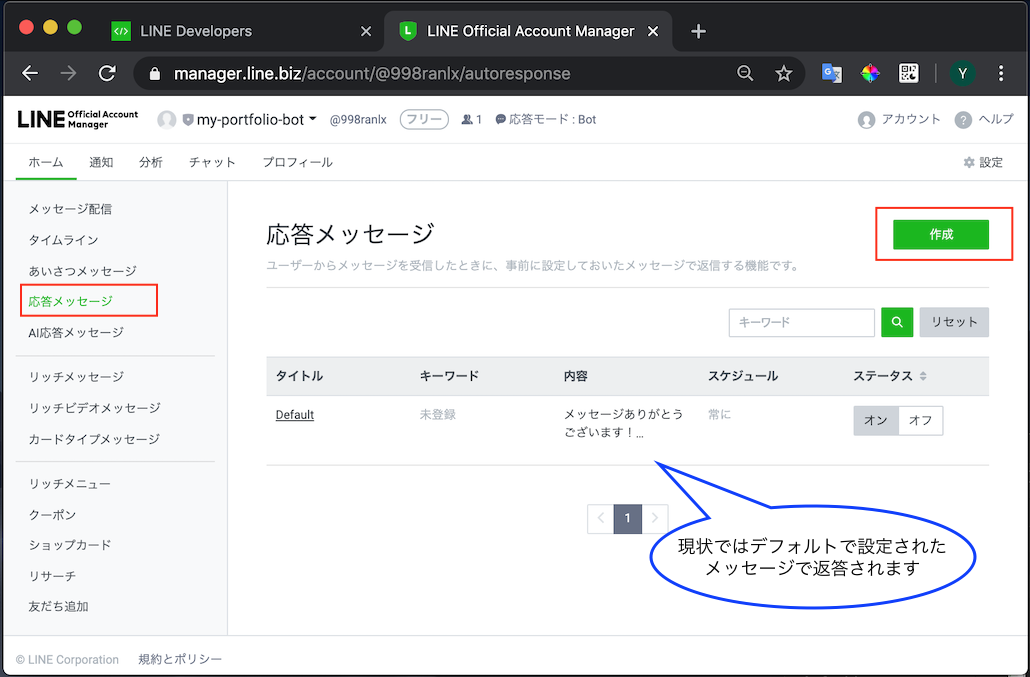Open リサーチ in the sidebar
The height and width of the screenshot is (677, 1030).
coord(53,576)
